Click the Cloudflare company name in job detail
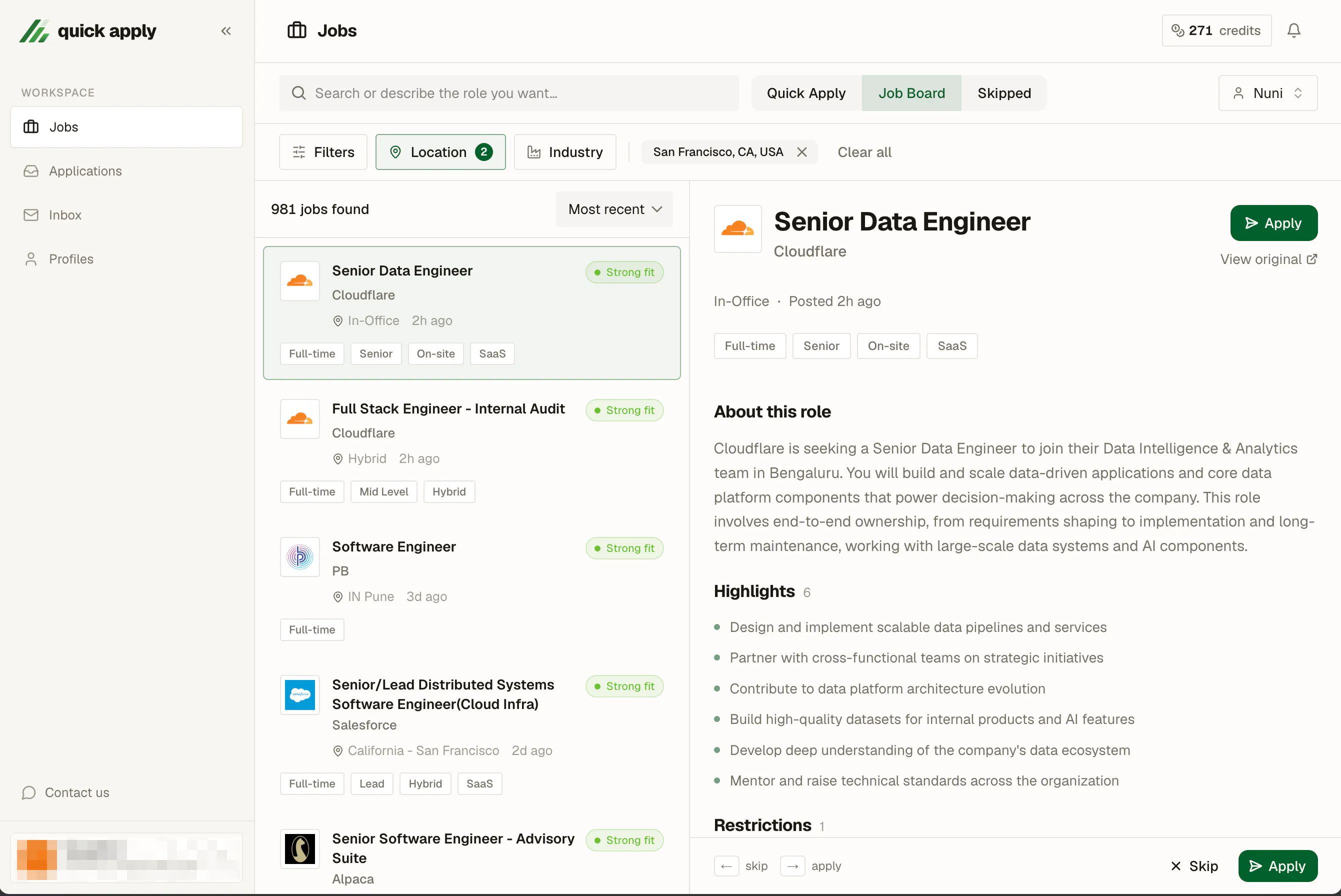The height and width of the screenshot is (896, 1341). [x=809, y=251]
